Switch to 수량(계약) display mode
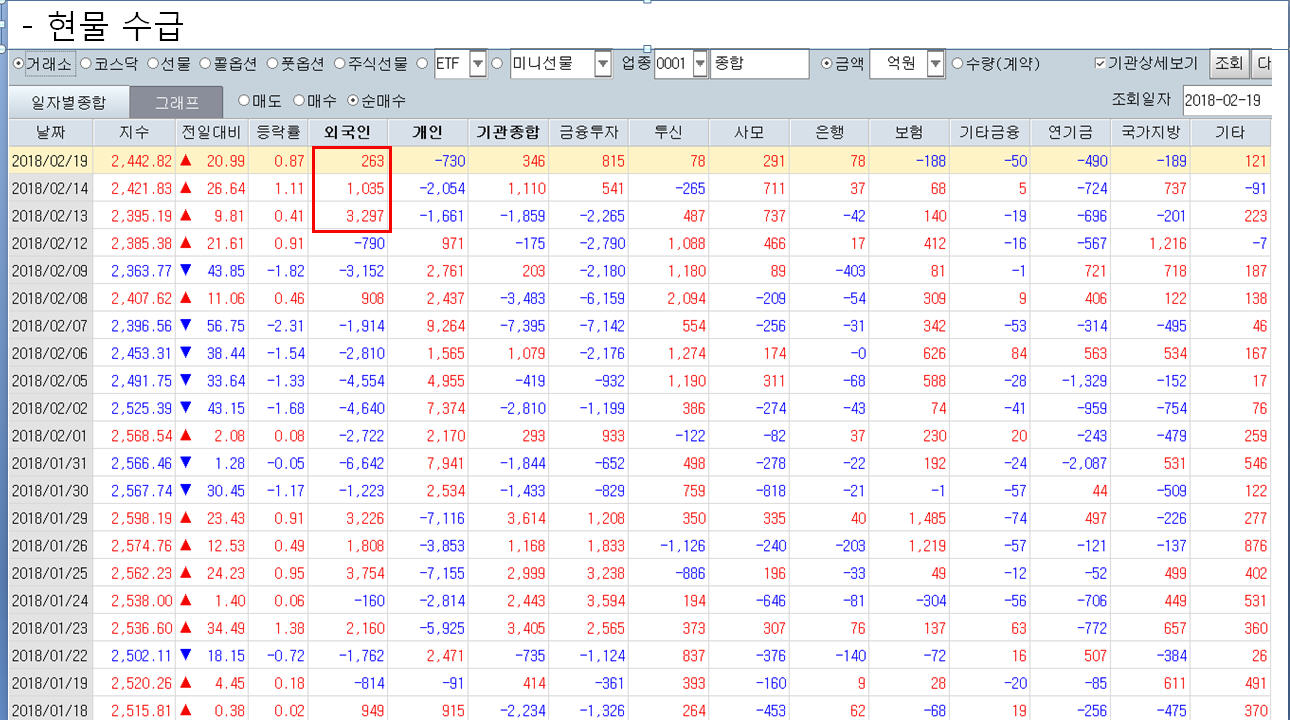This screenshot has width=1290, height=720. 957,64
